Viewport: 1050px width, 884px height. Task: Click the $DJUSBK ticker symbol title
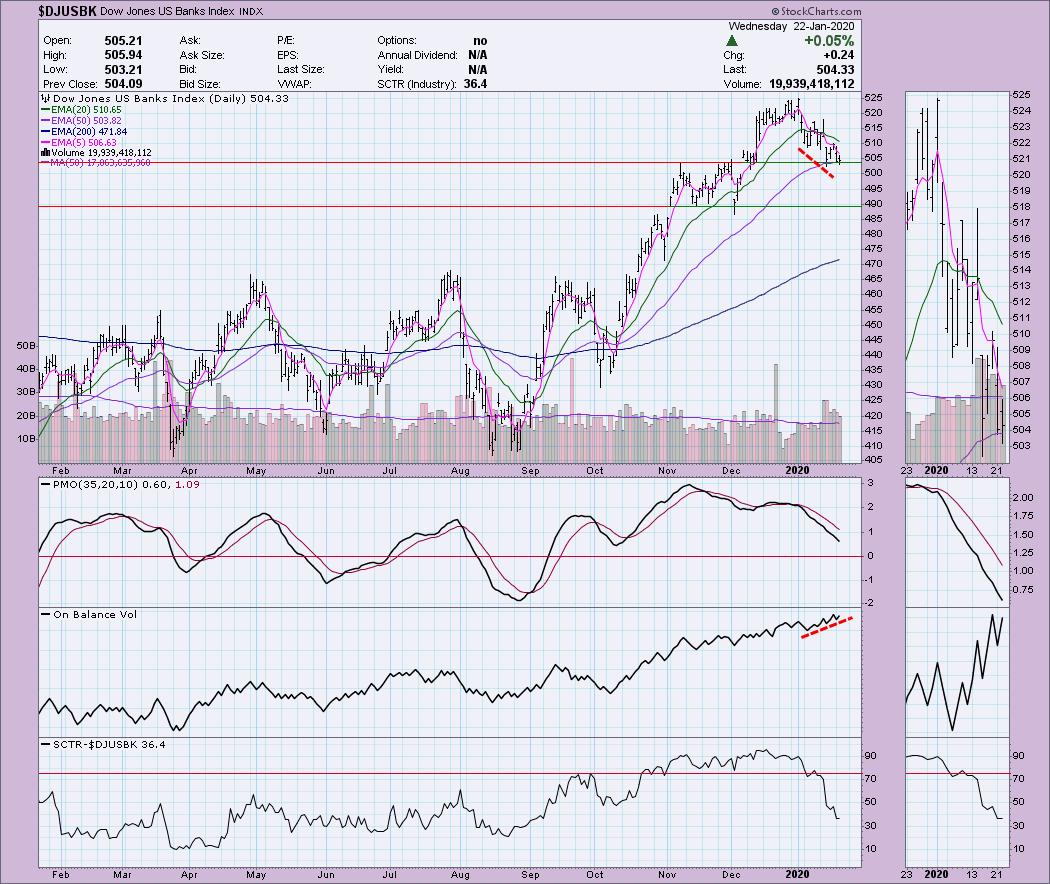tap(68, 11)
